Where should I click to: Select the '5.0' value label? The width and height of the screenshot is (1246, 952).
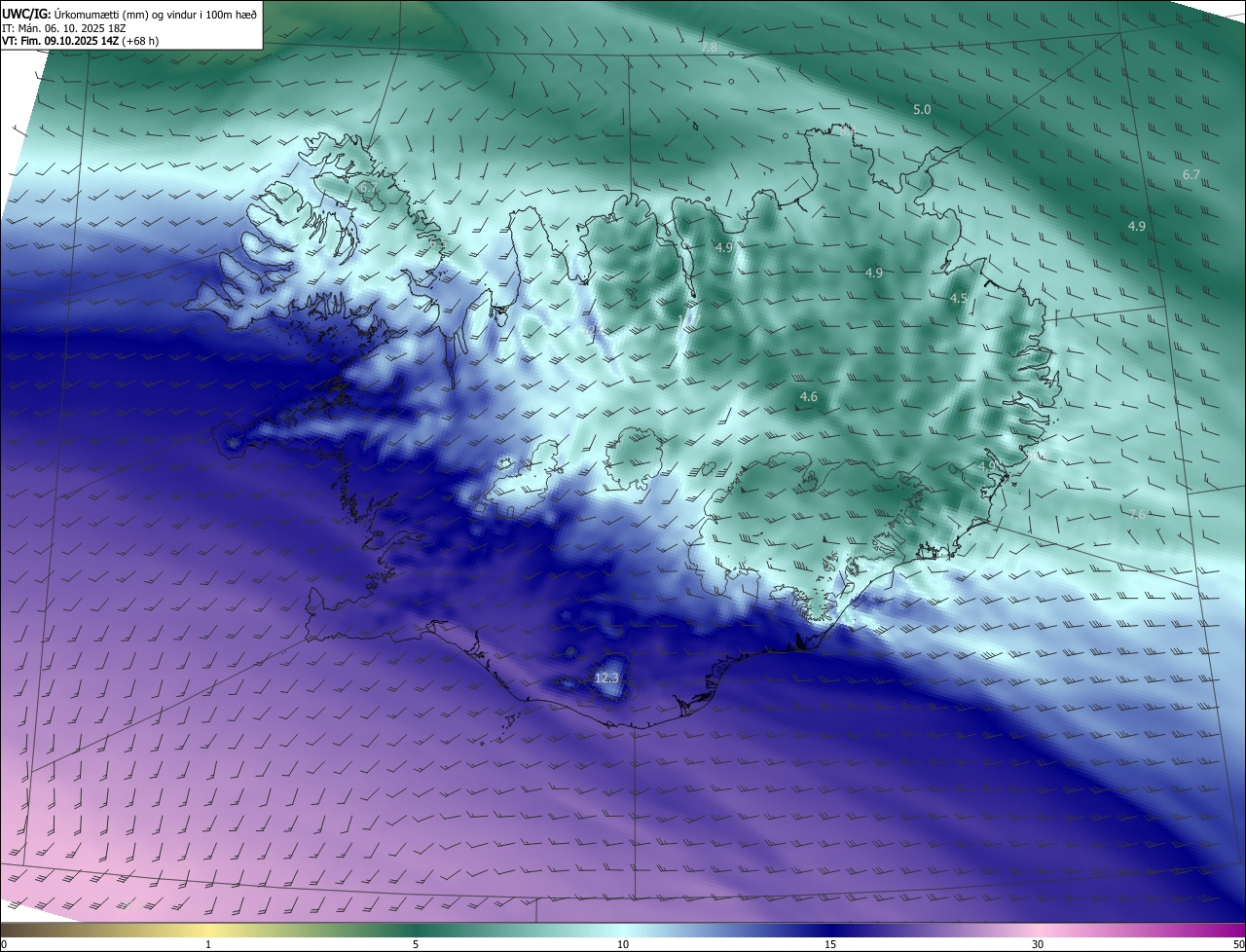click(922, 110)
